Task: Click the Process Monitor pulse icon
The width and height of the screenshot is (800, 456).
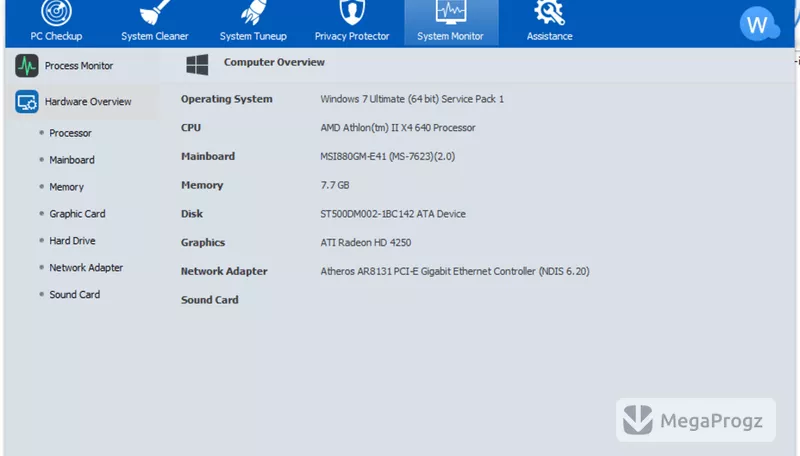Action: coord(27,66)
